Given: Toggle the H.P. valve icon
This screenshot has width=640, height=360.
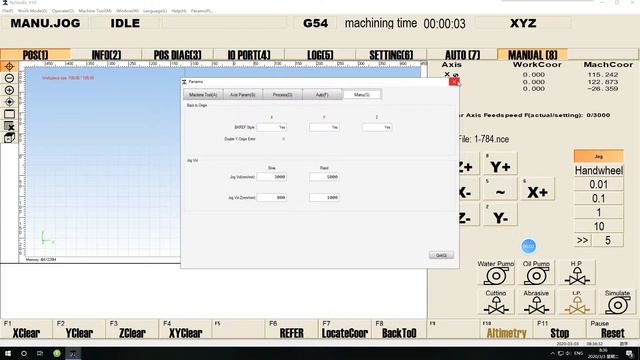Looking at the screenshot, I should [577, 272].
